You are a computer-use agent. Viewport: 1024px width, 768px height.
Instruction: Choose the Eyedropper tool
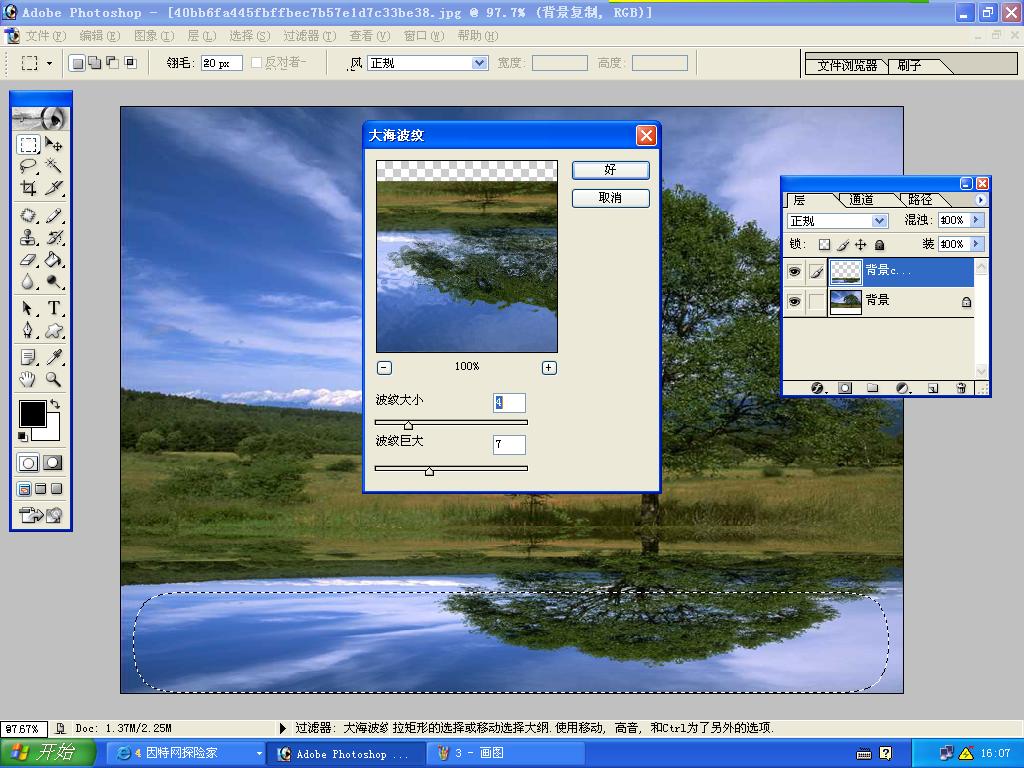coord(54,357)
